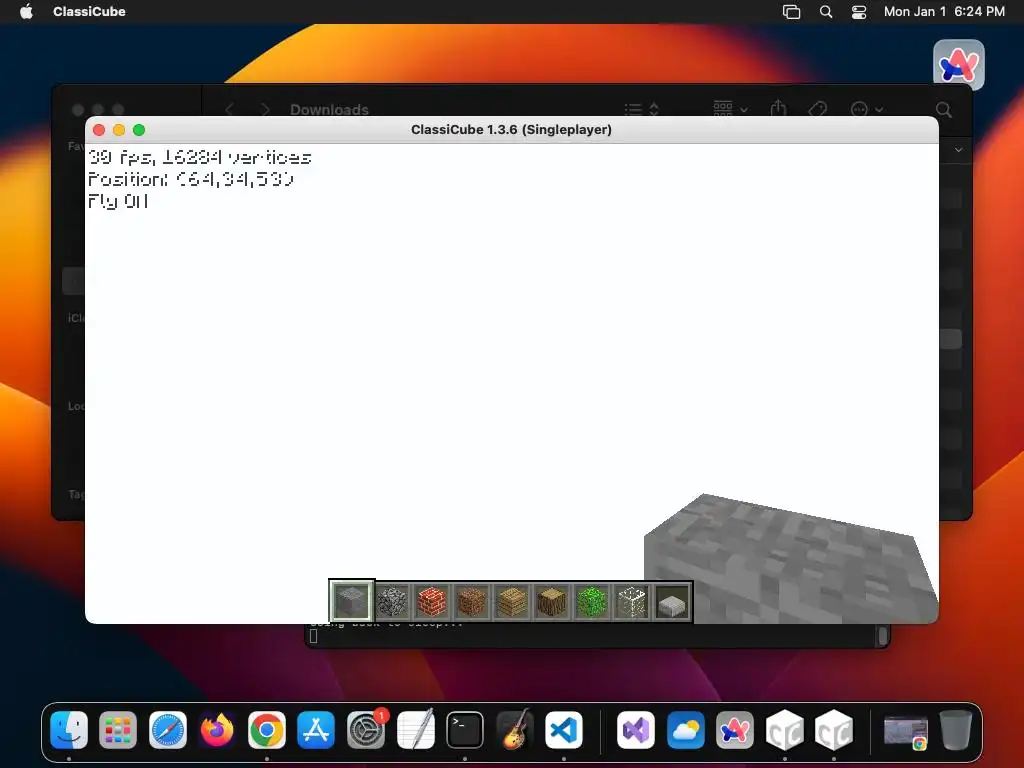Open Spotlight search in menu bar
1024x768 pixels.
pos(826,12)
